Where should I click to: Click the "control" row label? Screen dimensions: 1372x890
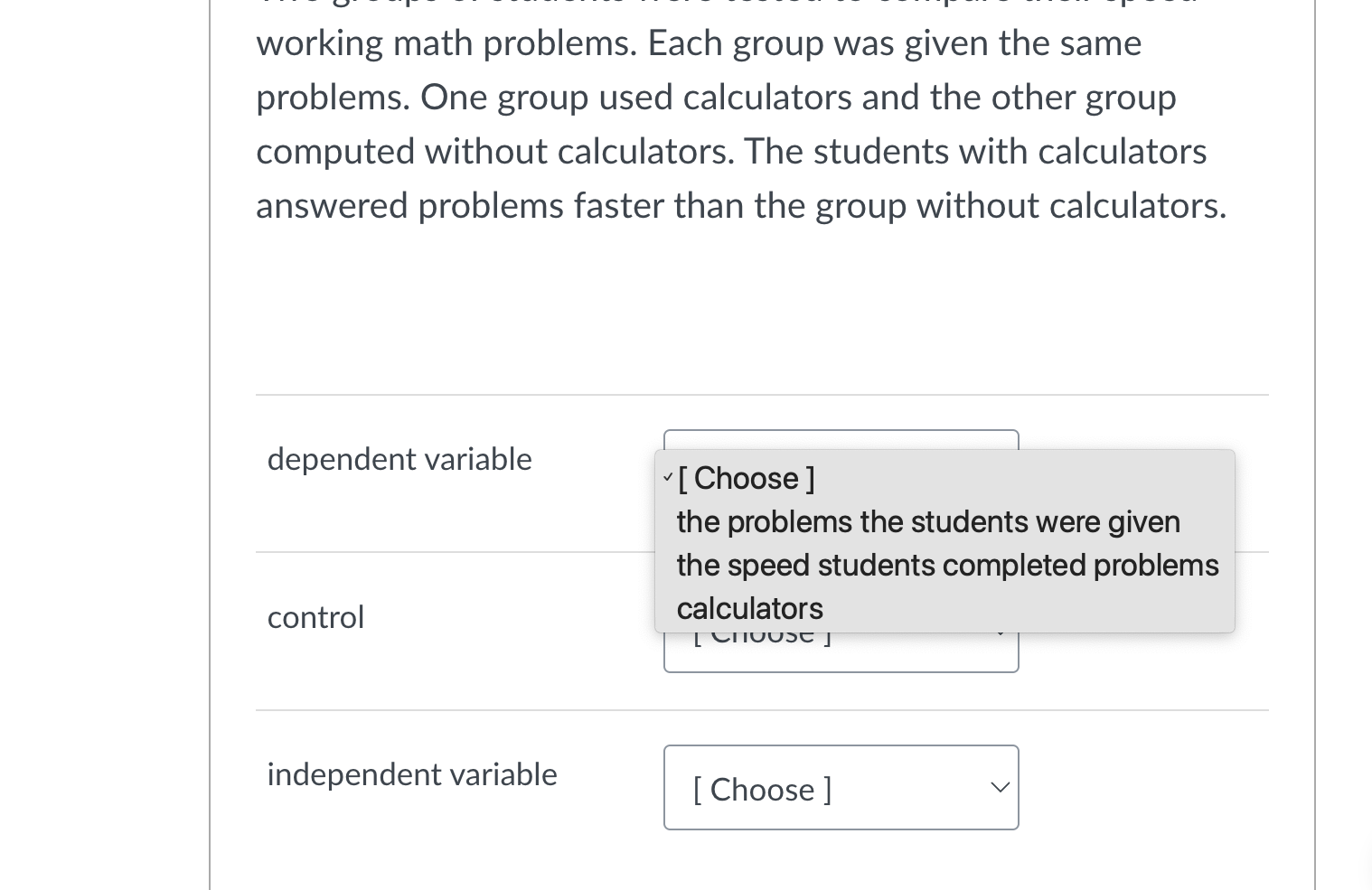pos(315,617)
